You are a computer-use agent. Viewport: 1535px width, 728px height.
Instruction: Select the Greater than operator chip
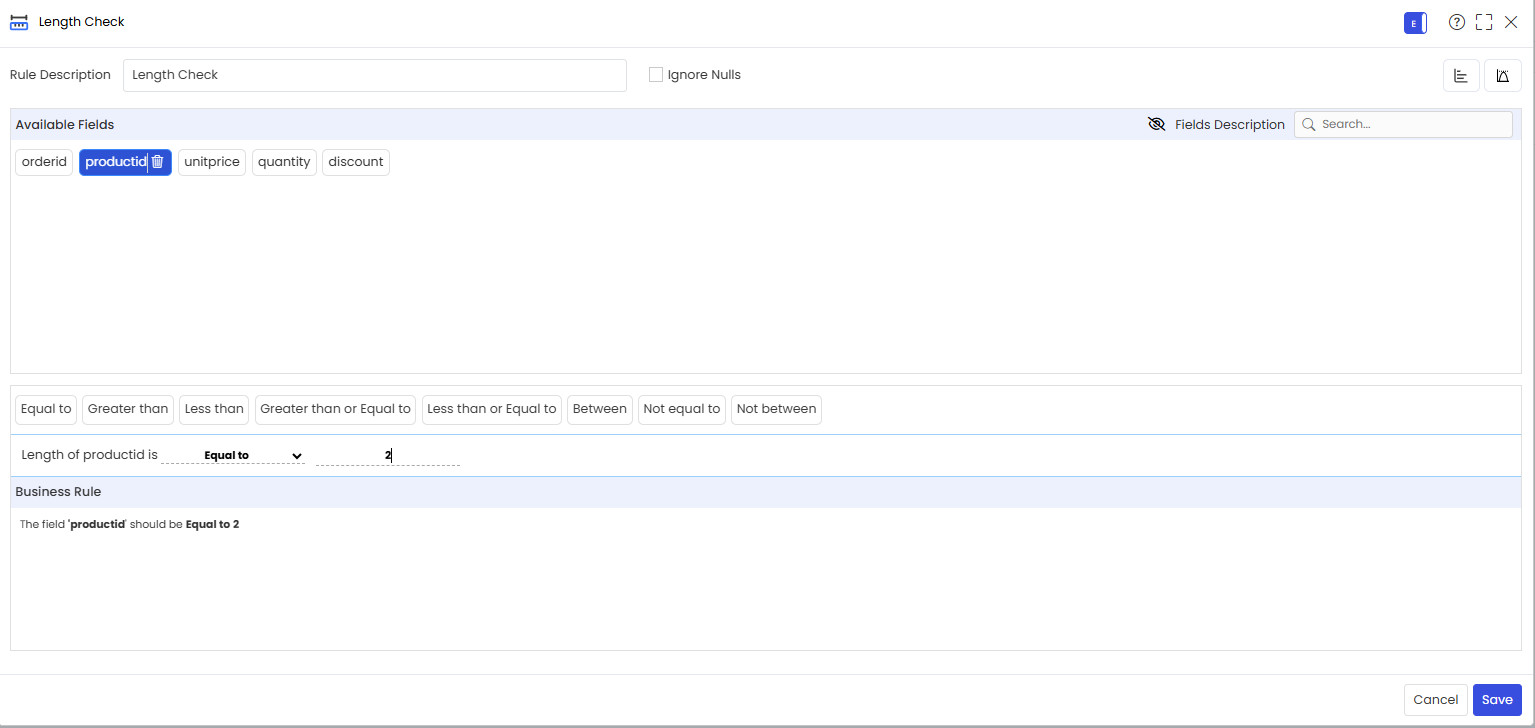coord(128,409)
